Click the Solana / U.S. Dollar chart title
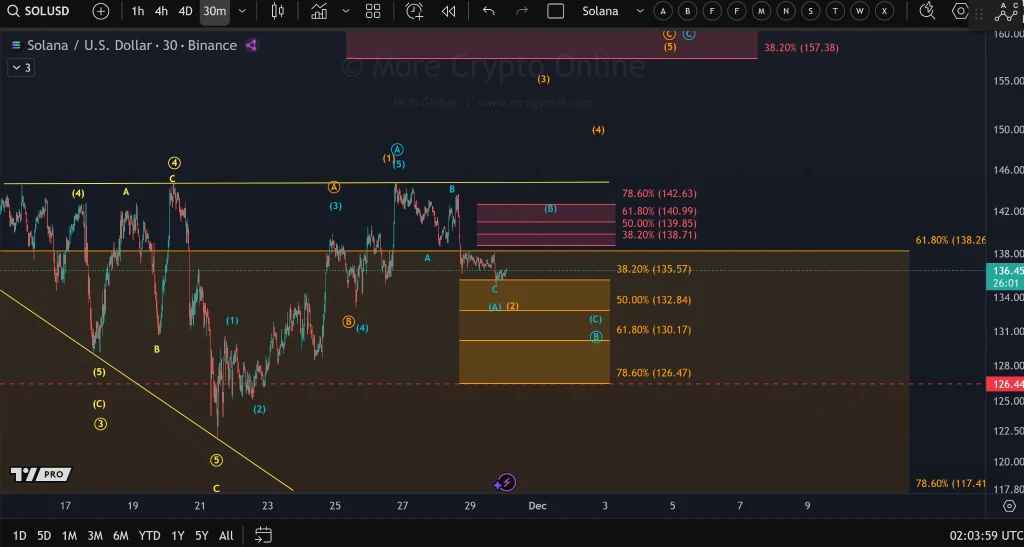 tap(132, 45)
